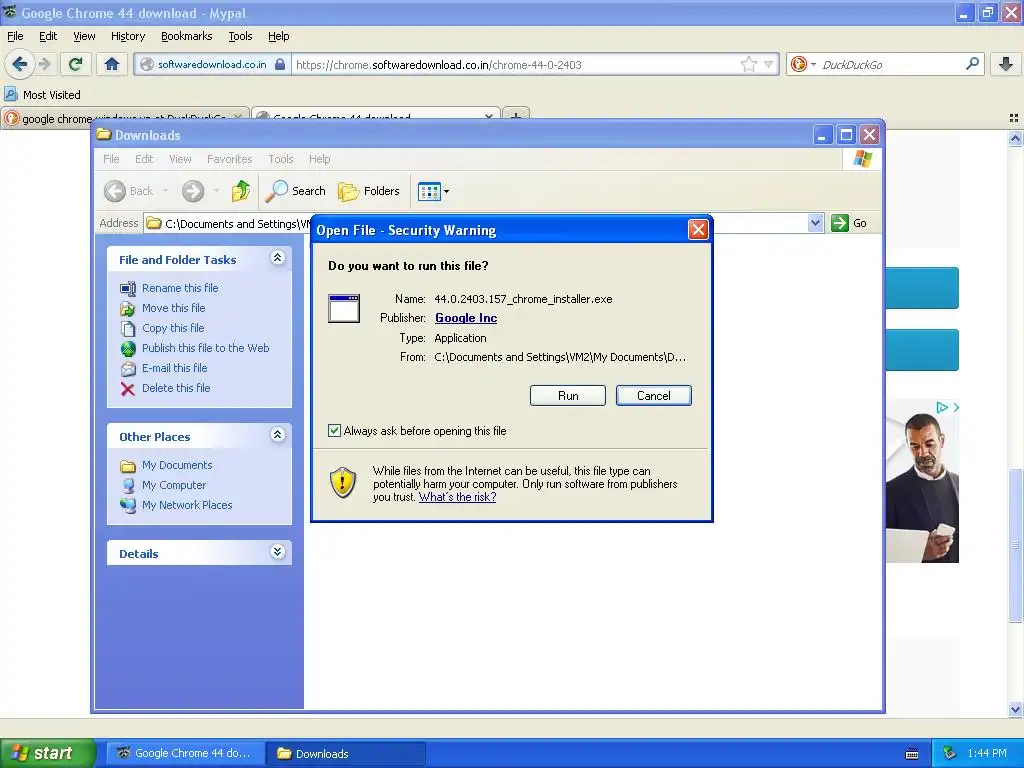Screen dimensions: 1024x768
Task: Untick Always ask before opening this file
Action: 334,430
